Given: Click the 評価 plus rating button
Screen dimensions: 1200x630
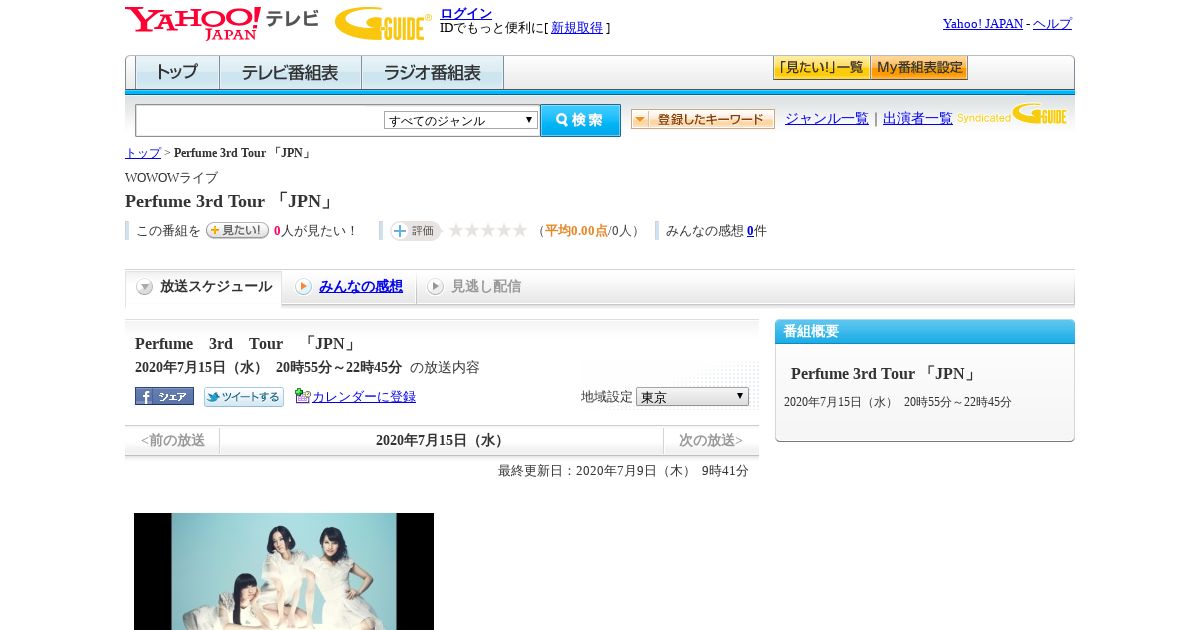Looking at the screenshot, I should (x=415, y=231).
